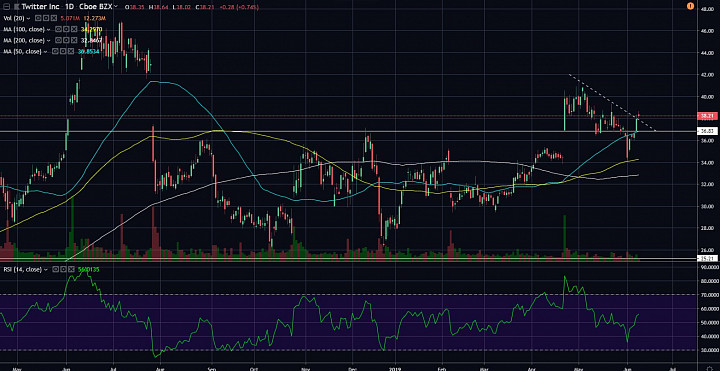Delete the MA (50, close) indicator
This screenshot has height=371, width=720.
pyautogui.click(x=71, y=51)
